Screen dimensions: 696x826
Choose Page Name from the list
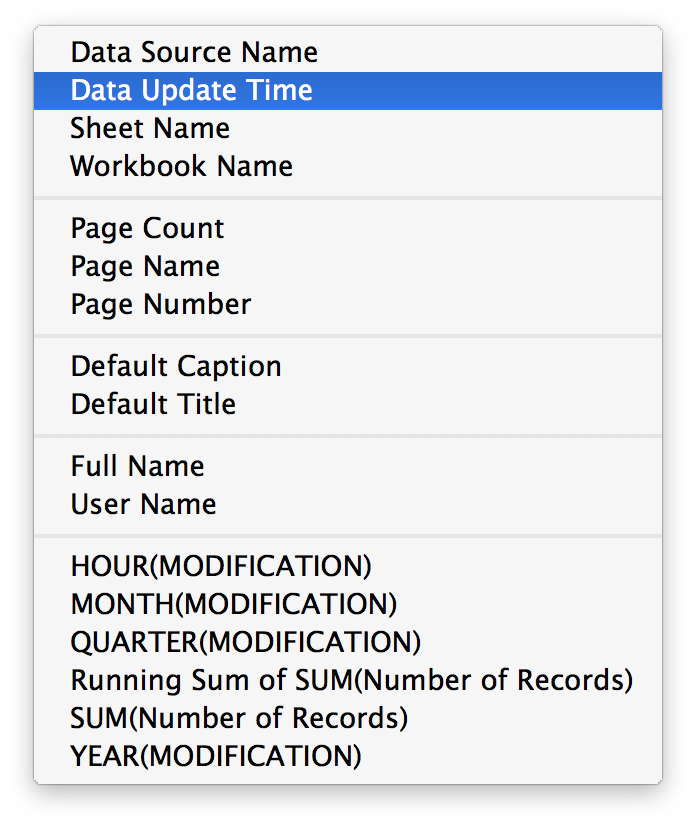[144, 266]
